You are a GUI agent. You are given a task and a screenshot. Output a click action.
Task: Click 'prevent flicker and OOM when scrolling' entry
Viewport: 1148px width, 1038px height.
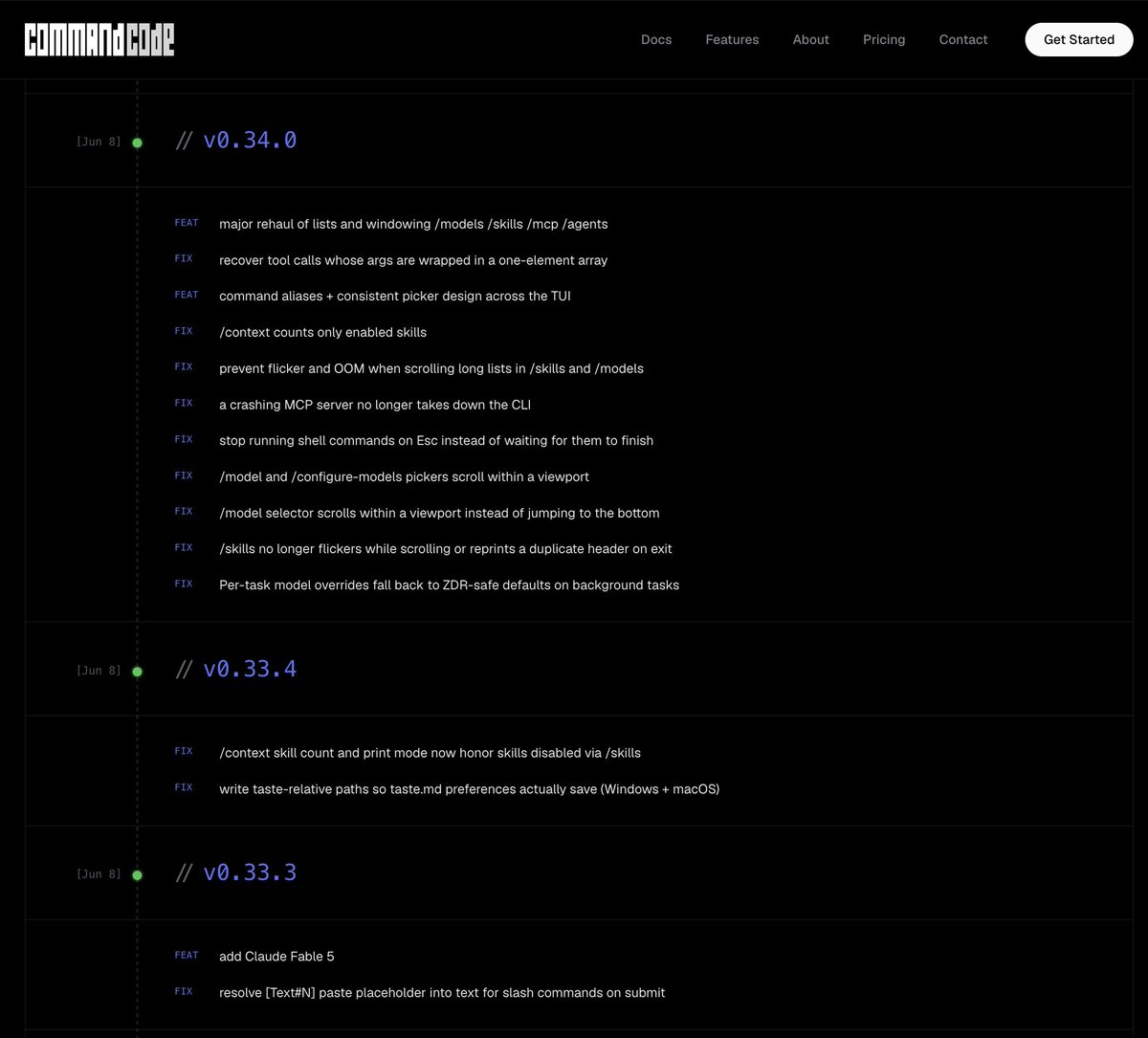pyautogui.click(x=431, y=368)
